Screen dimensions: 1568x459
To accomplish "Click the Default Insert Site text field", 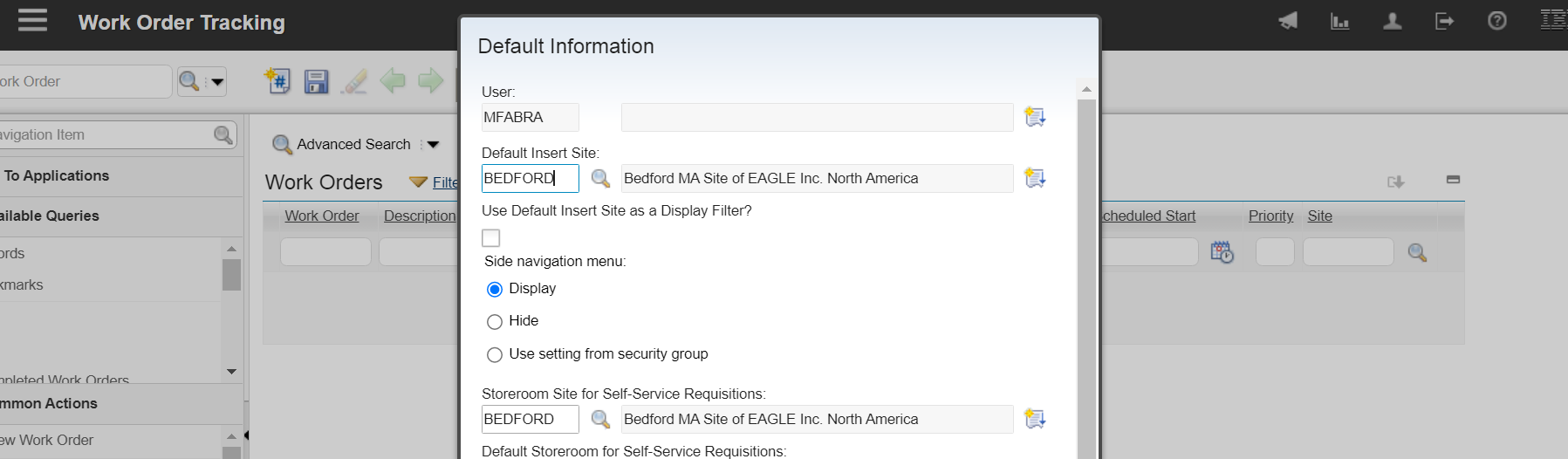I will tap(529, 178).
